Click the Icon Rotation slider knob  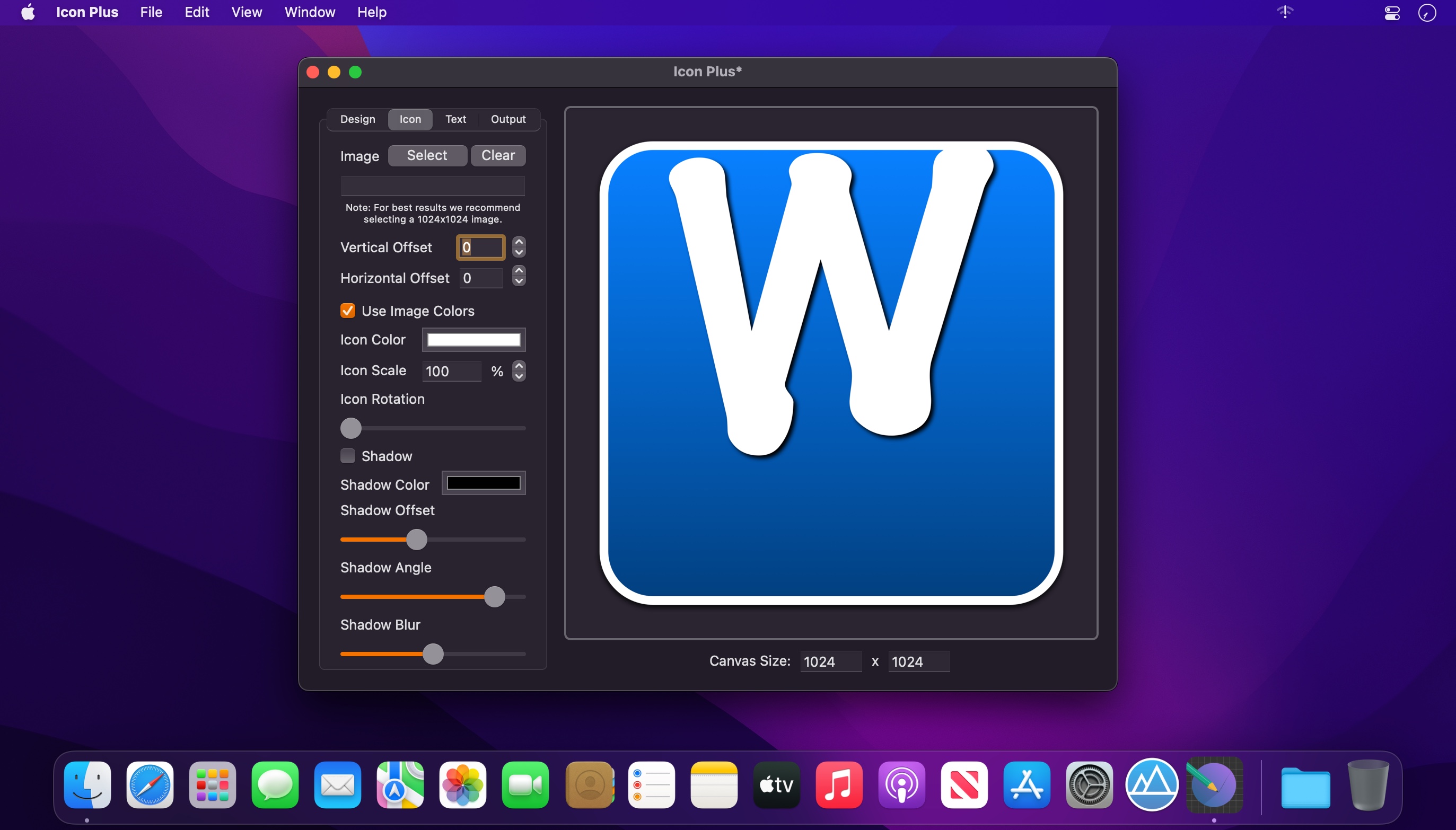tap(350, 428)
